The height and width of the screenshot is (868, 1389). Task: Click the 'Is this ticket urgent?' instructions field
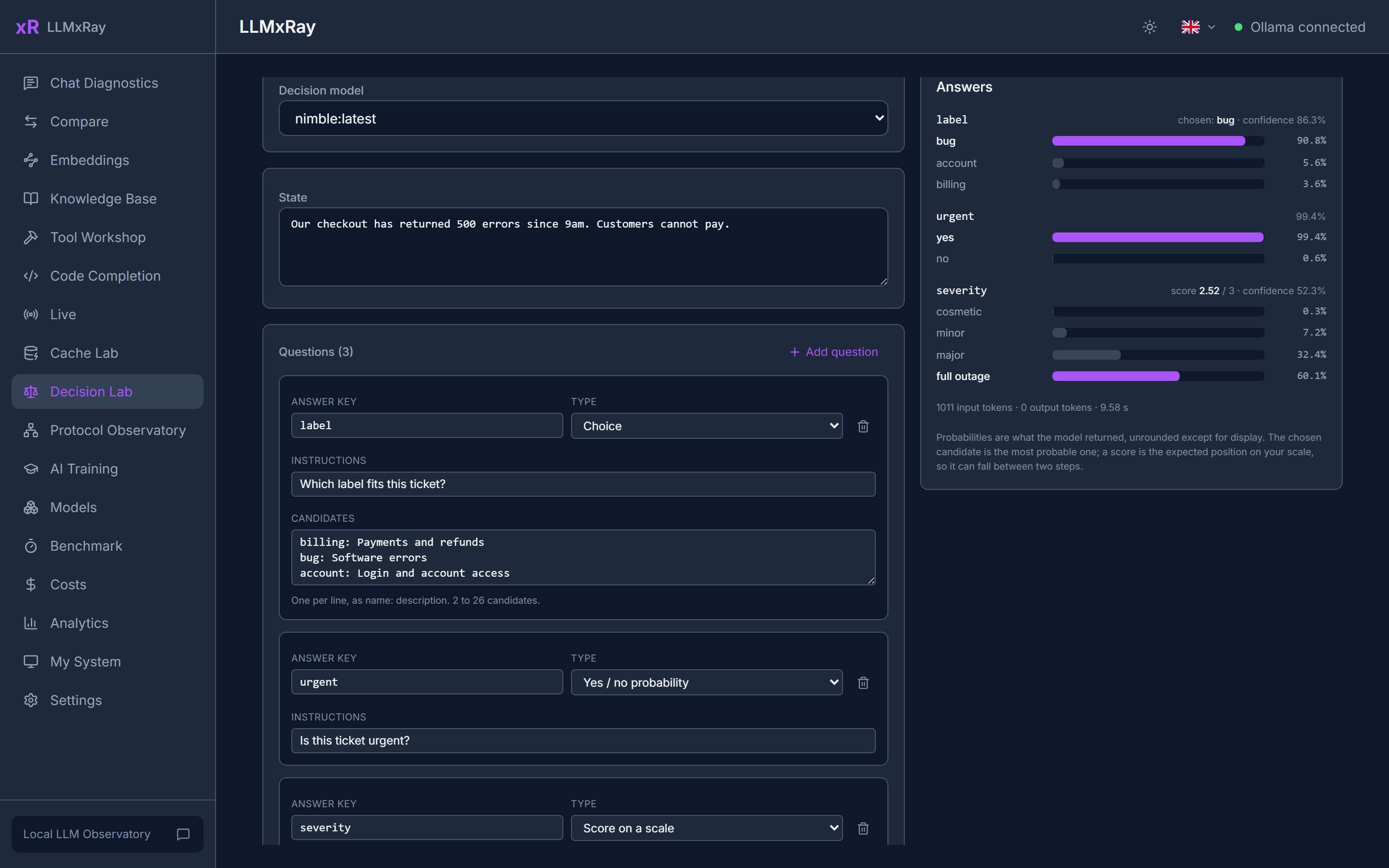pos(583,741)
